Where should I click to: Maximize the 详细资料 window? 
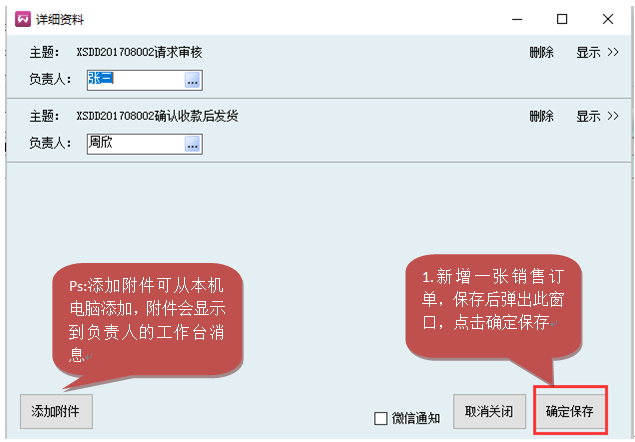coord(562,19)
